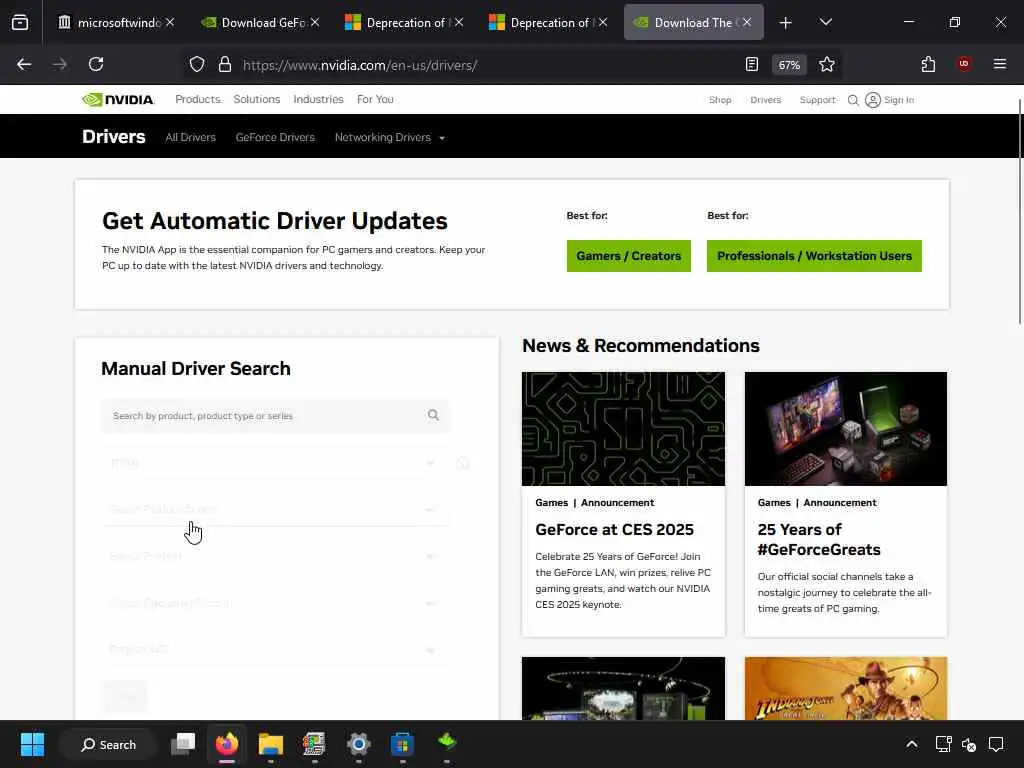1024x768 pixels.
Task: Click the page zoom 67% indicator
Action: 789,65
